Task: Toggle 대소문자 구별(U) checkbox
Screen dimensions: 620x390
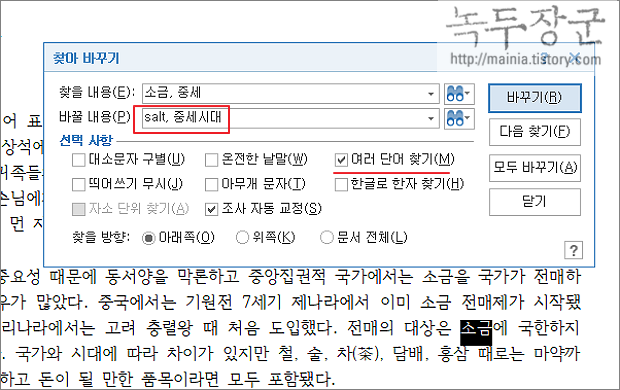Action: click(x=79, y=160)
